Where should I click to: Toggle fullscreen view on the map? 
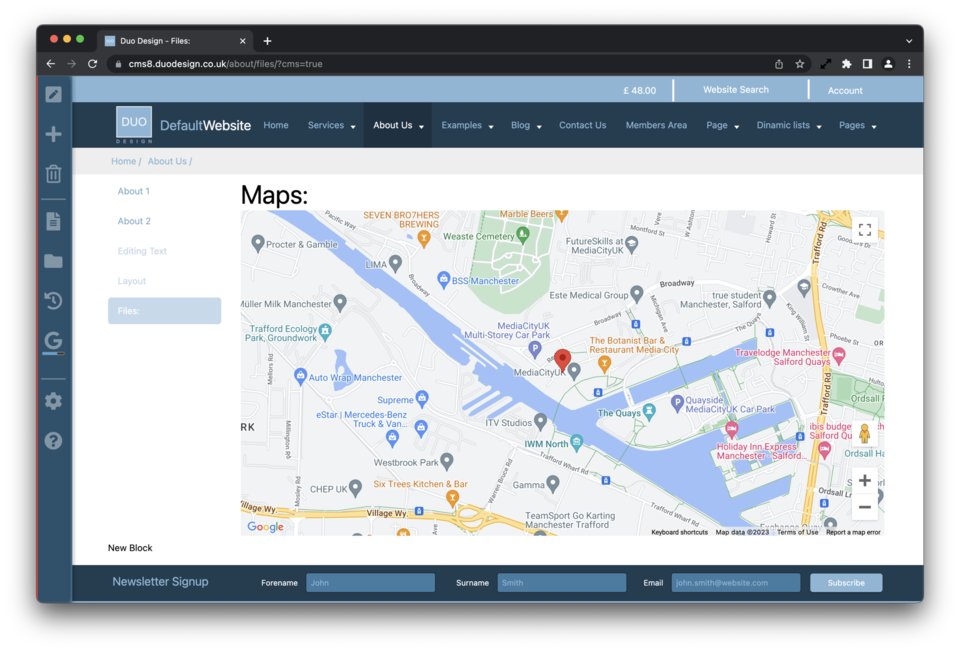click(864, 230)
